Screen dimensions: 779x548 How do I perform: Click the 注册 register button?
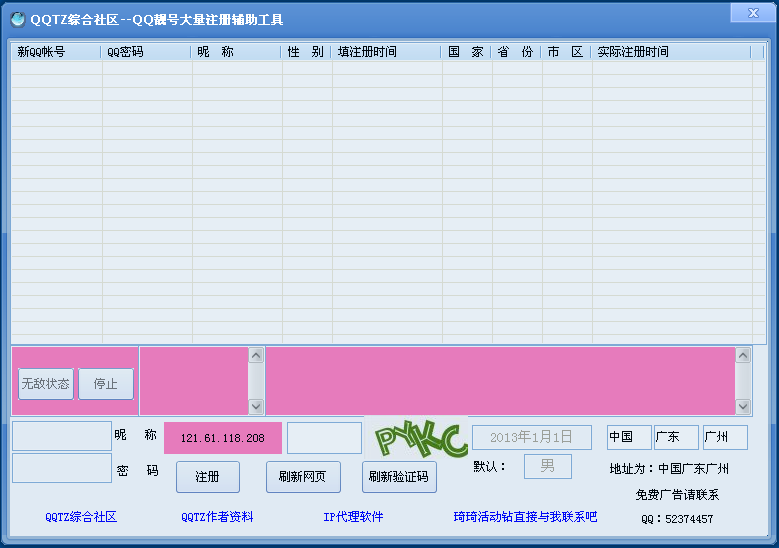point(208,477)
